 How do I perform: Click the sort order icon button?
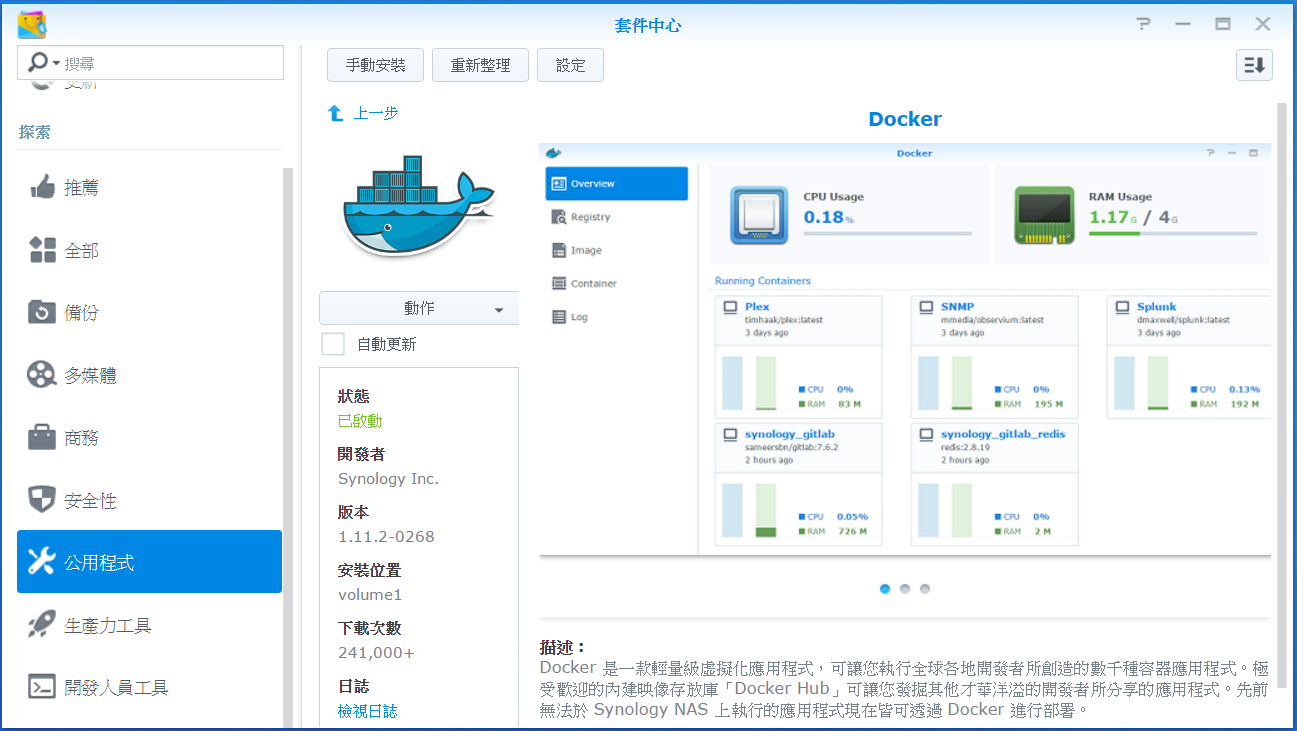(1254, 65)
